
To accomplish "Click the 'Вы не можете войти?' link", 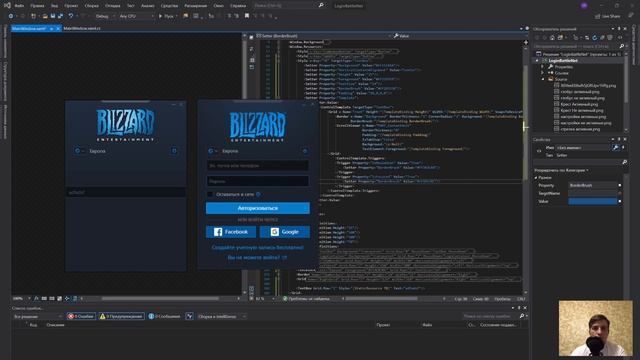I will coord(257,258).
